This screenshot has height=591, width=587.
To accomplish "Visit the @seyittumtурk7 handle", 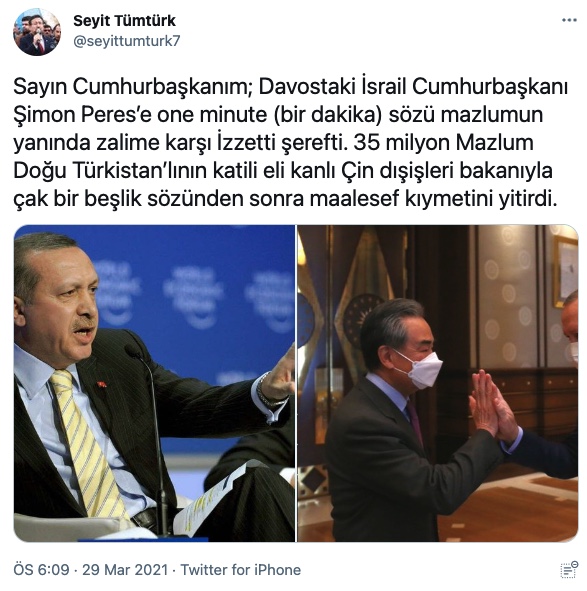I will (x=127, y=41).
